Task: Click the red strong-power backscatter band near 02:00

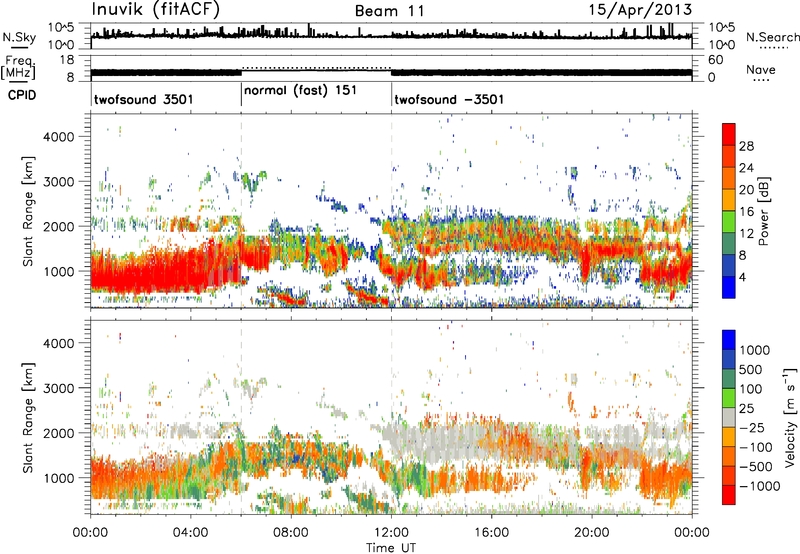Action: point(143,273)
